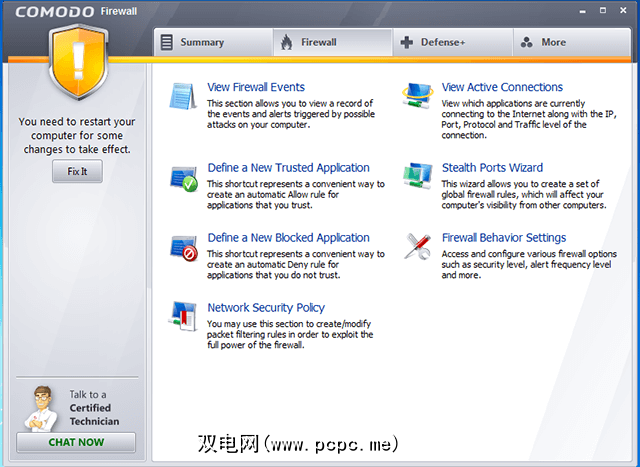640x467 pixels.
Task: Open the Defense+ tab
Action: tap(453, 42)
